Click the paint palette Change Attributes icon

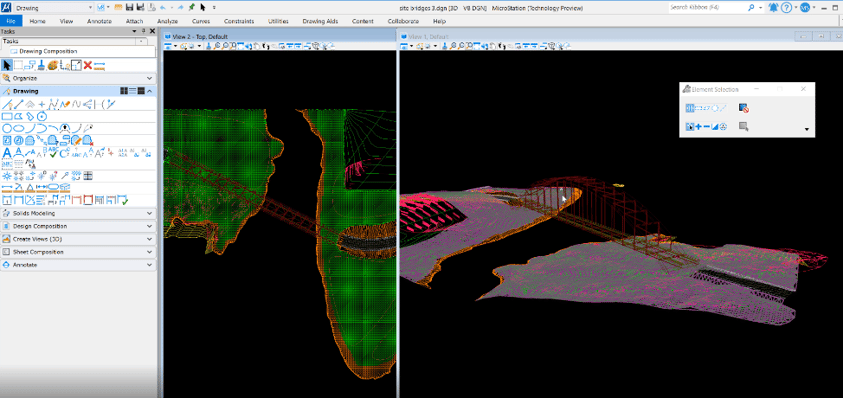point(53,66)
